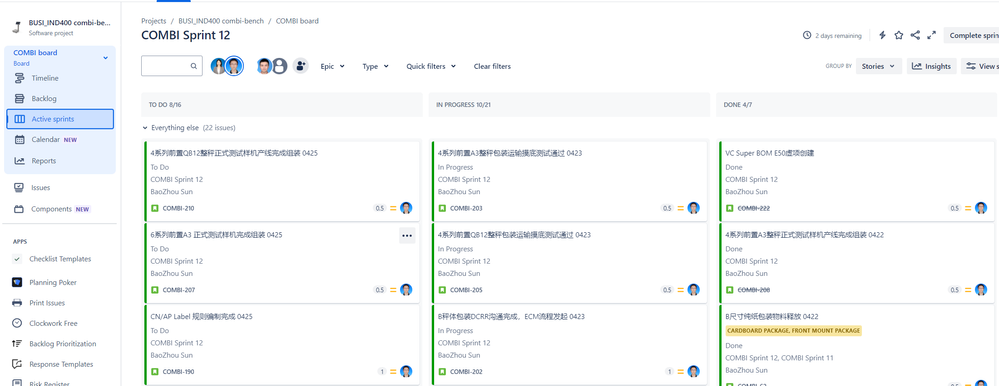999x386 pixels.
Task: Click the board search input field
Action: tap(172, 66)
